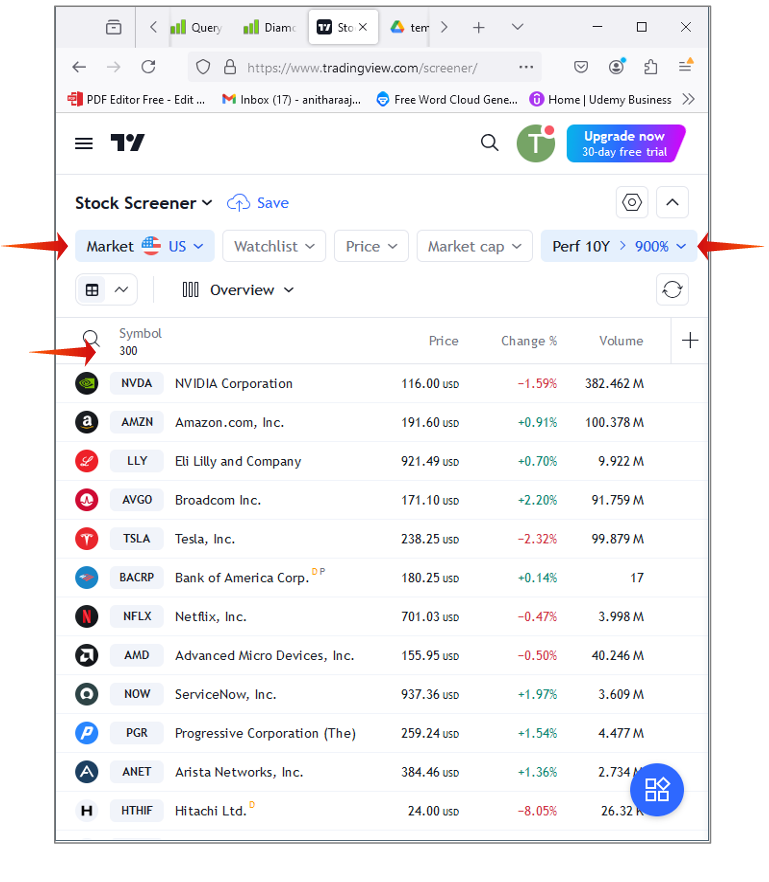Open a new browser tab
The image size is (769, 882).
[x=478, y=27]
